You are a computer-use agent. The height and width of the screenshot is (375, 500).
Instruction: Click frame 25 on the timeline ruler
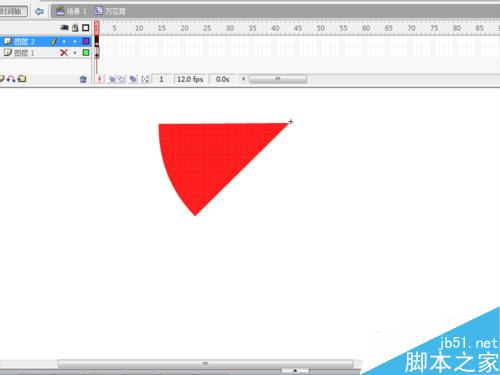(x=207, y=28)
